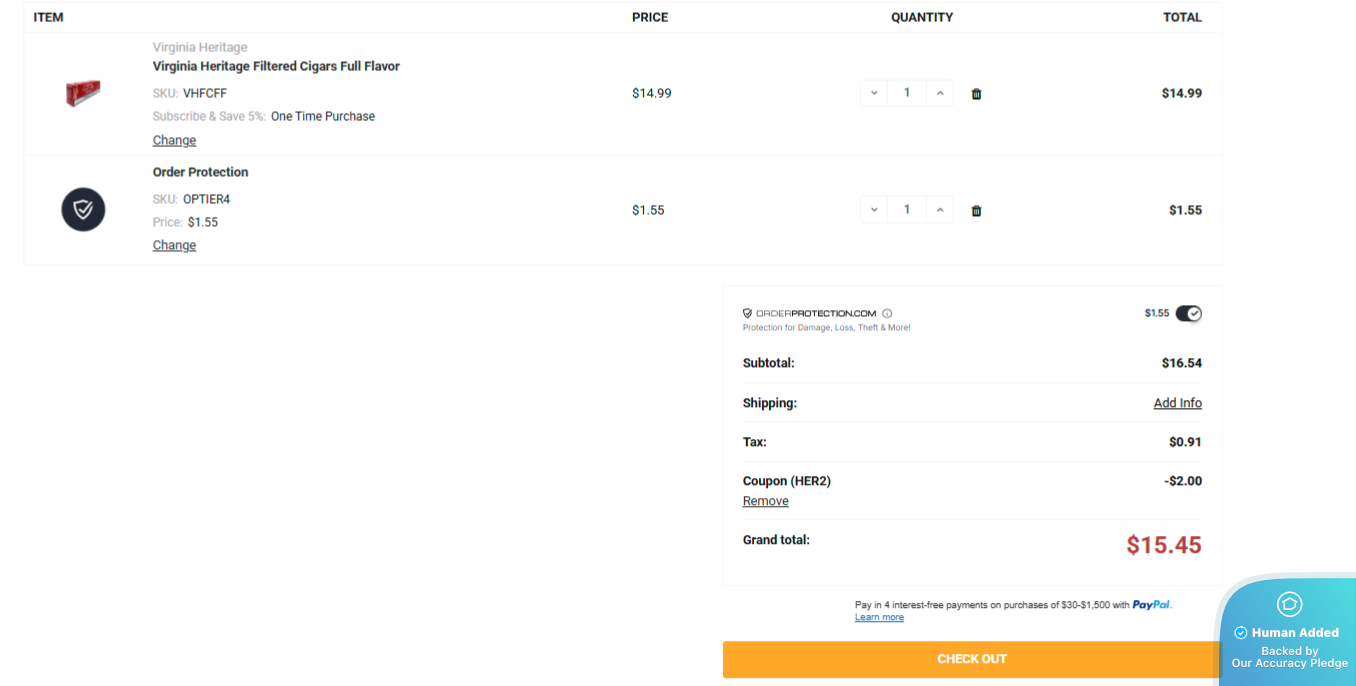Open the Virginia Heritage cigars product thumbnail
The width and height of the screenshot is (1356, 686).
tap(83, 93)
